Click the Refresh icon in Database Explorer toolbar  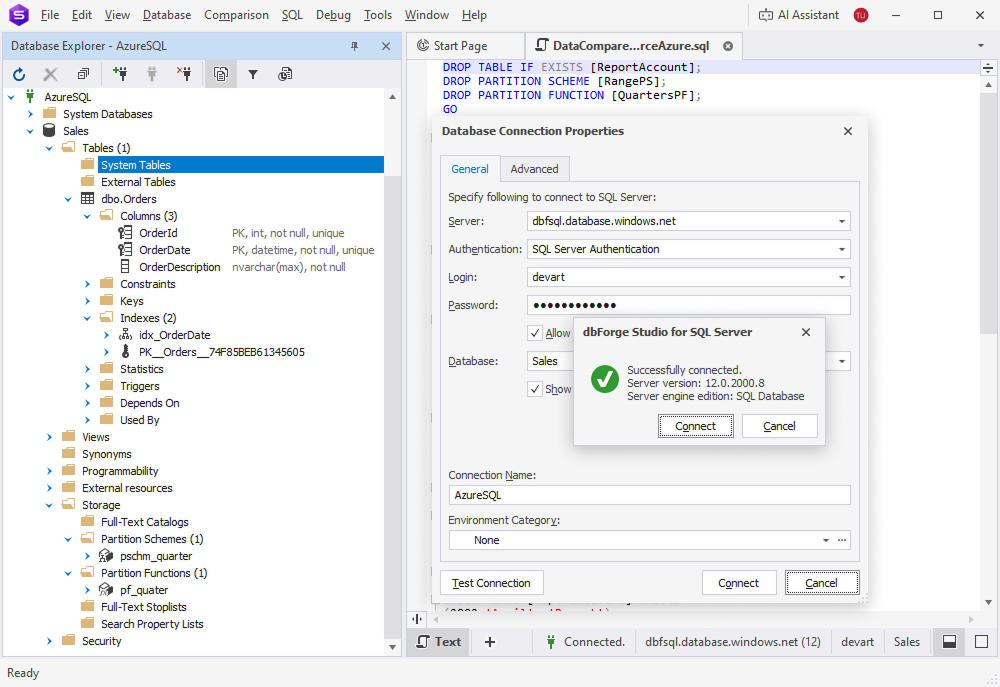[x=19, y=75]
